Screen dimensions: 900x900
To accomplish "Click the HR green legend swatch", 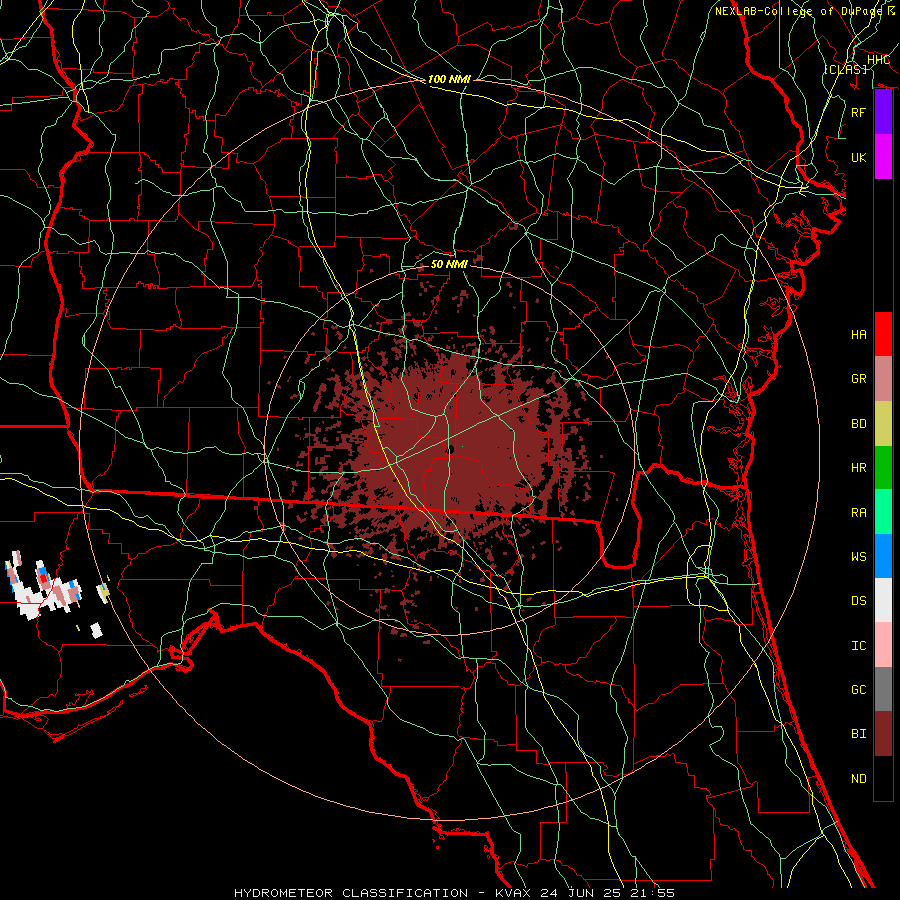I will pos(883,467).
